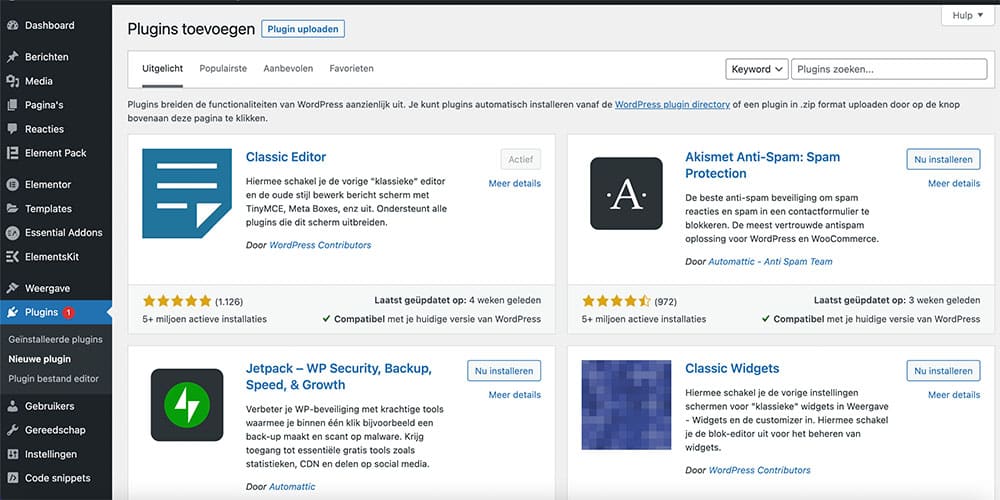Click the Templates folder icon
Screen dimensions: 1000x500
coord(13,209)
